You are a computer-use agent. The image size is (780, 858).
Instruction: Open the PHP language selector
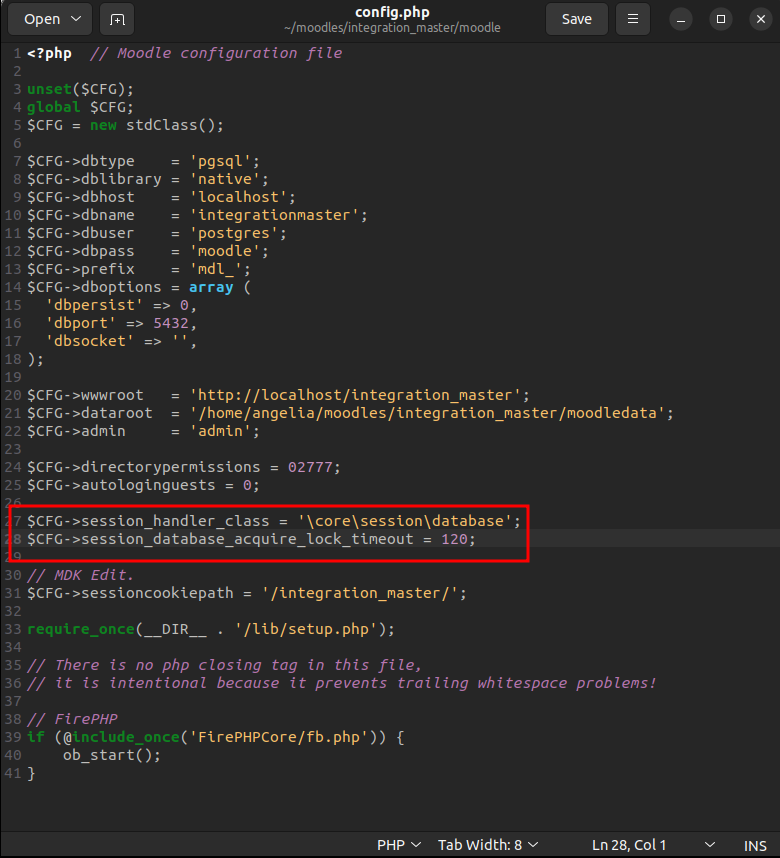coord(398,845)
